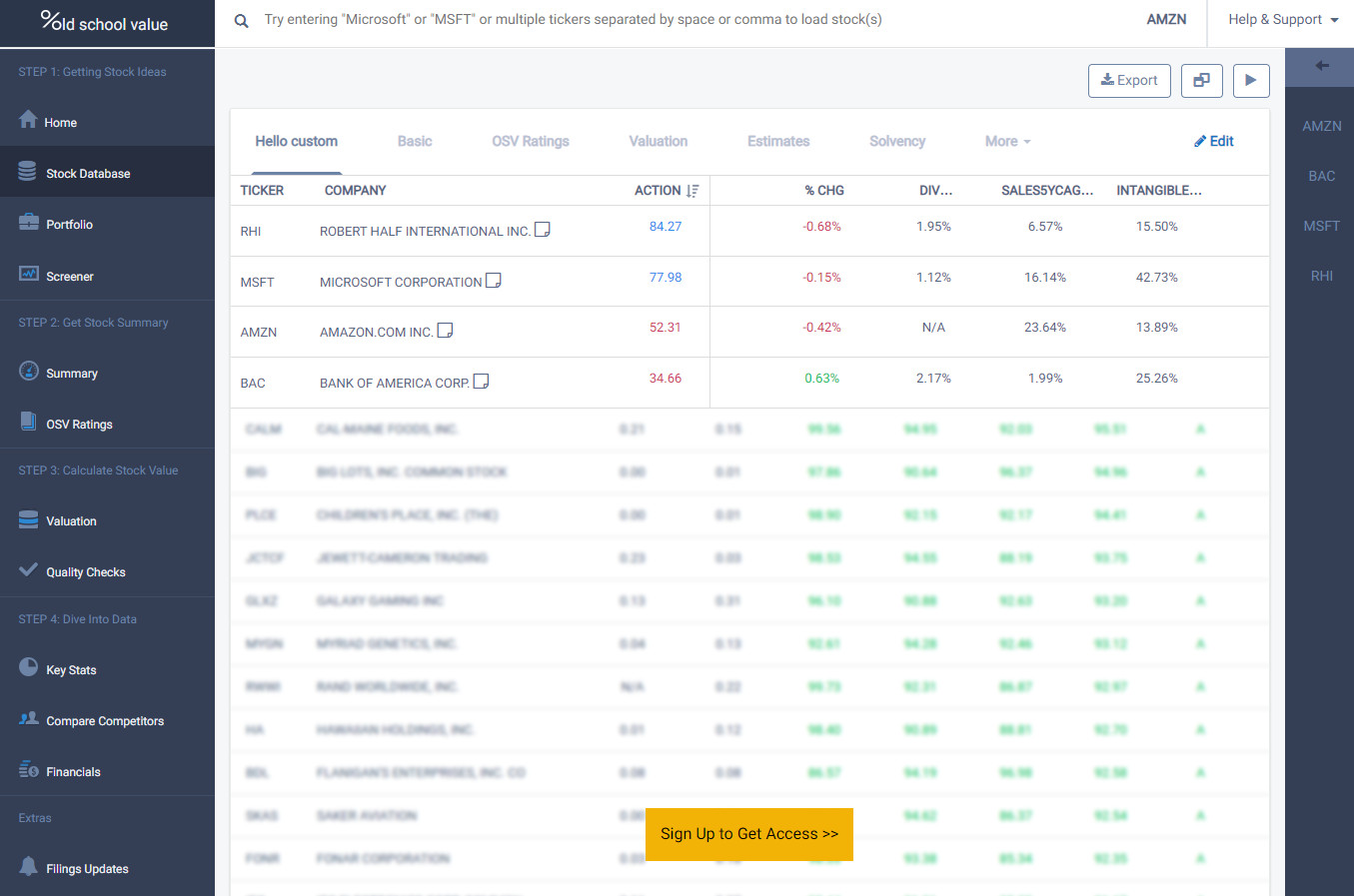Click note icon beside Amazon.com Inc.
1354x896 pixels.
point(446,331)
